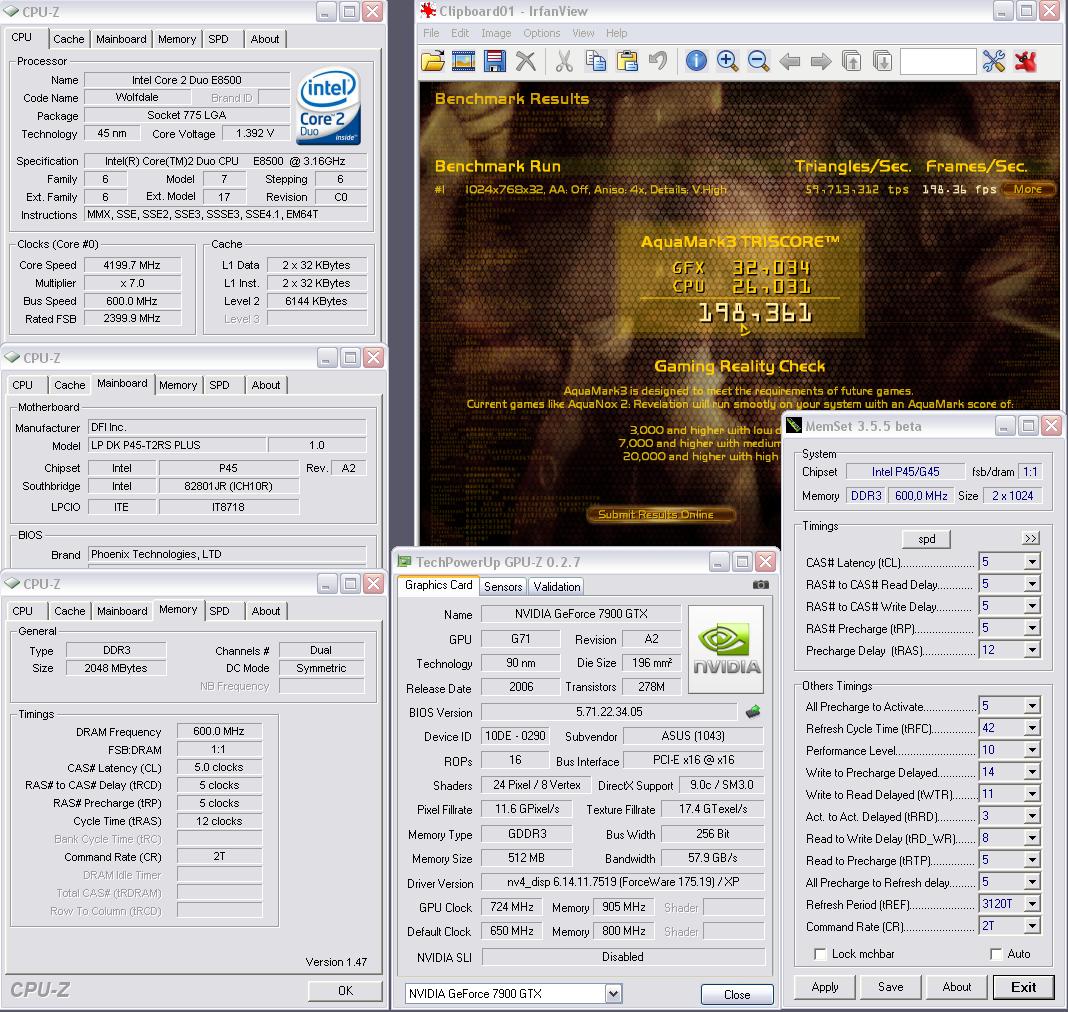Click MemSet About button
This screenshot has width=1068, height=1012.
click(x=956, y=987)
